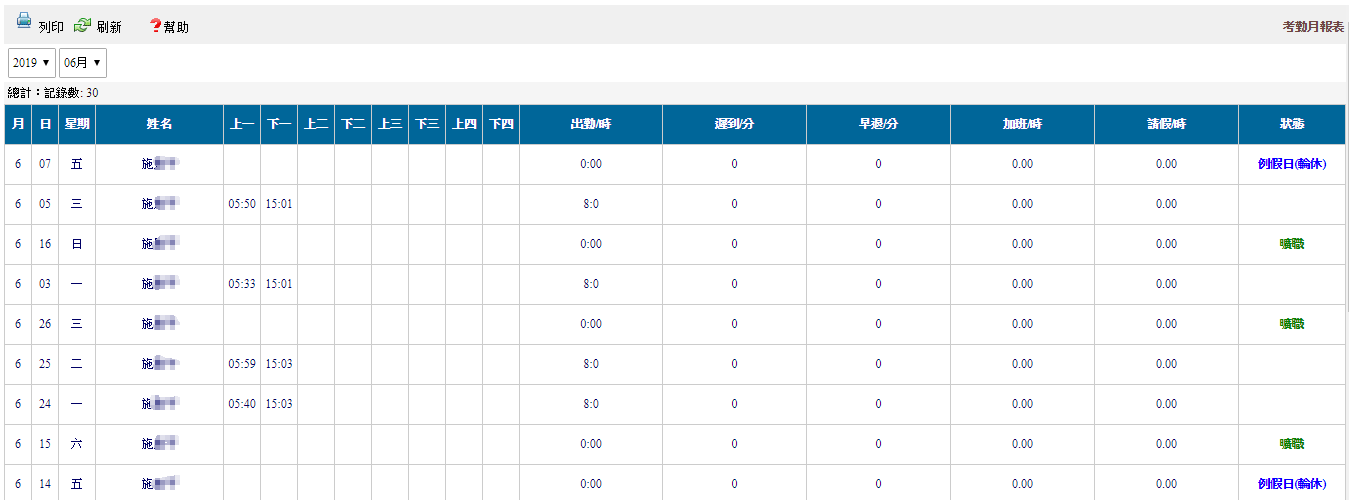The image size is (1349, 500).
Task: Click the 星期 column header
Action: (x=76, y=125)
